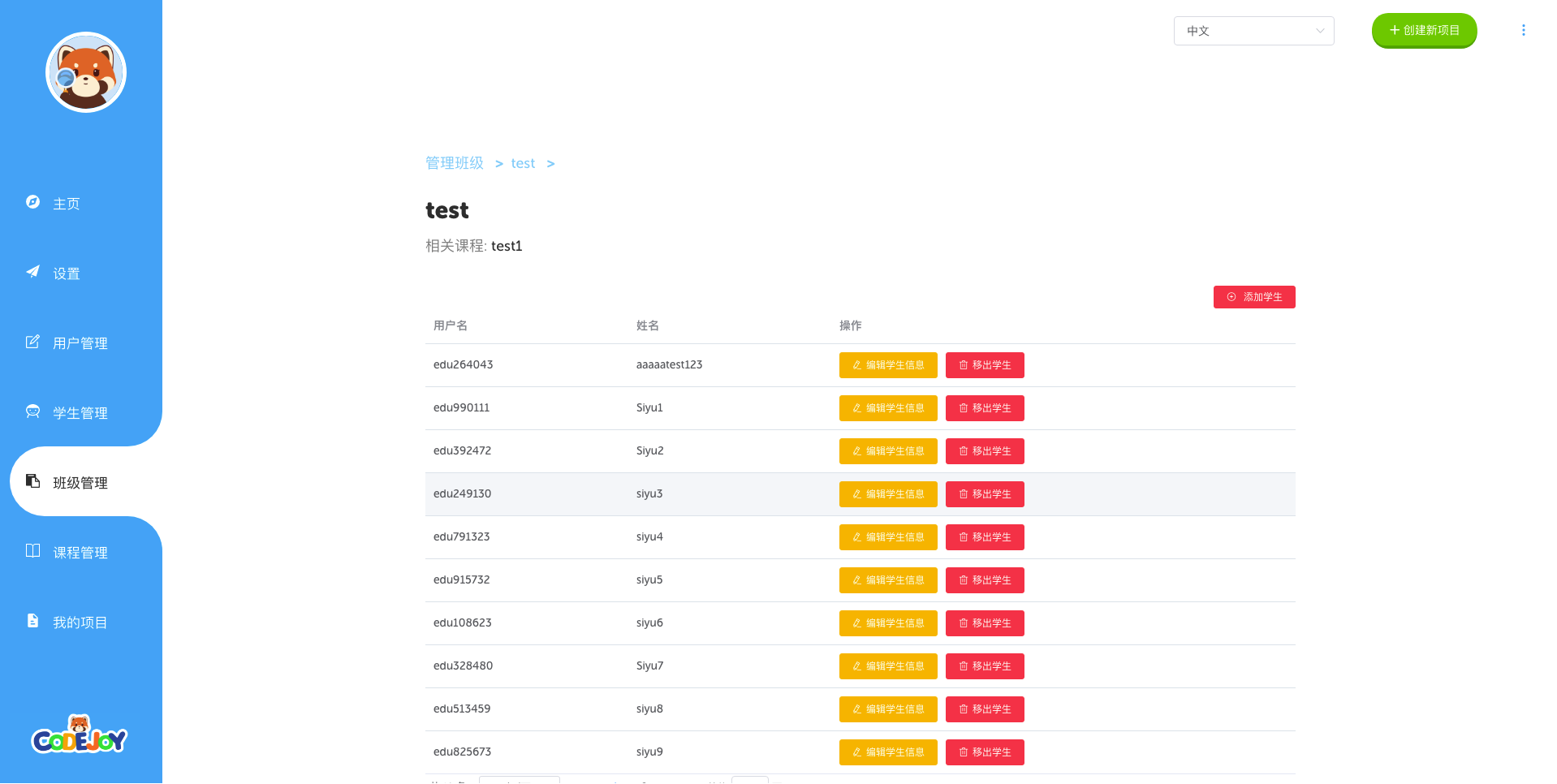The width and height of the screenshot is (1557, 784).
Task: Click 管理班级 breadcrumb link
Action: [x=455, y=163]
